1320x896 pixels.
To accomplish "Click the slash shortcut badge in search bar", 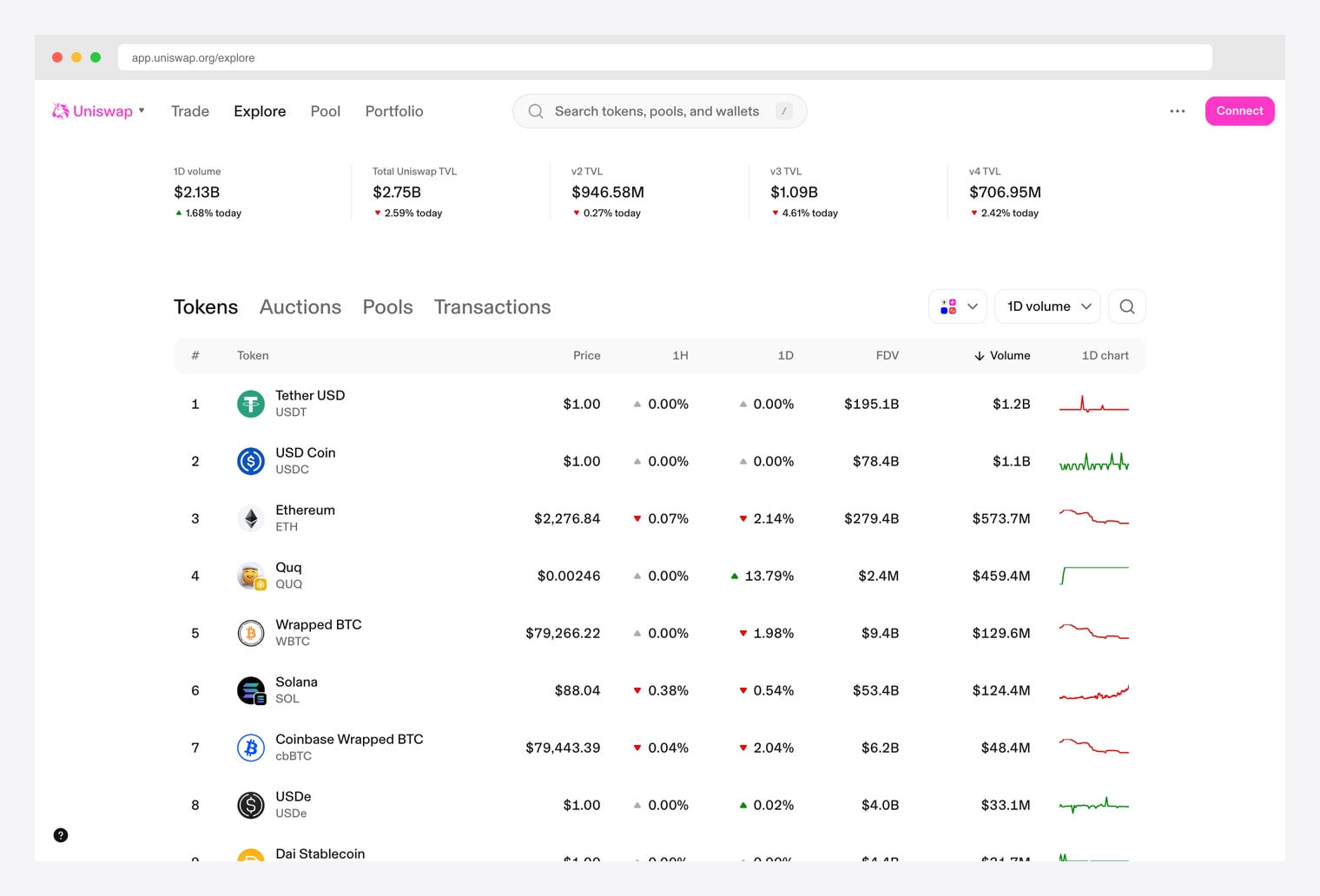I will pos(784,111).
